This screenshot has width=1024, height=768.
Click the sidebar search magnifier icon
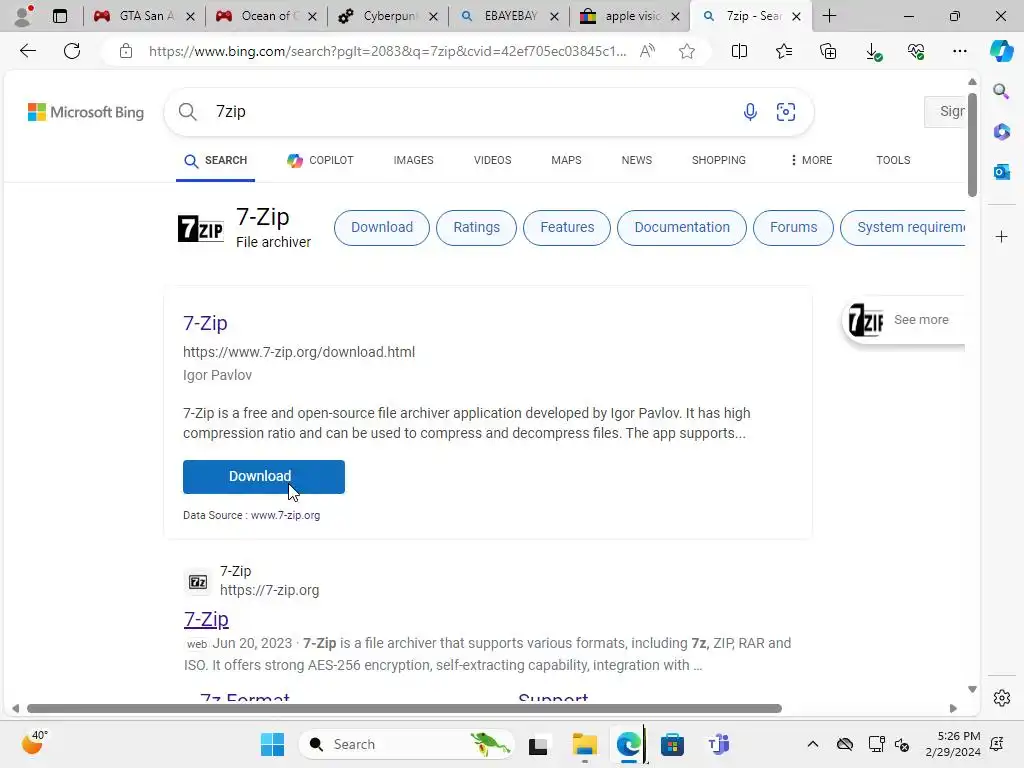1001,91
